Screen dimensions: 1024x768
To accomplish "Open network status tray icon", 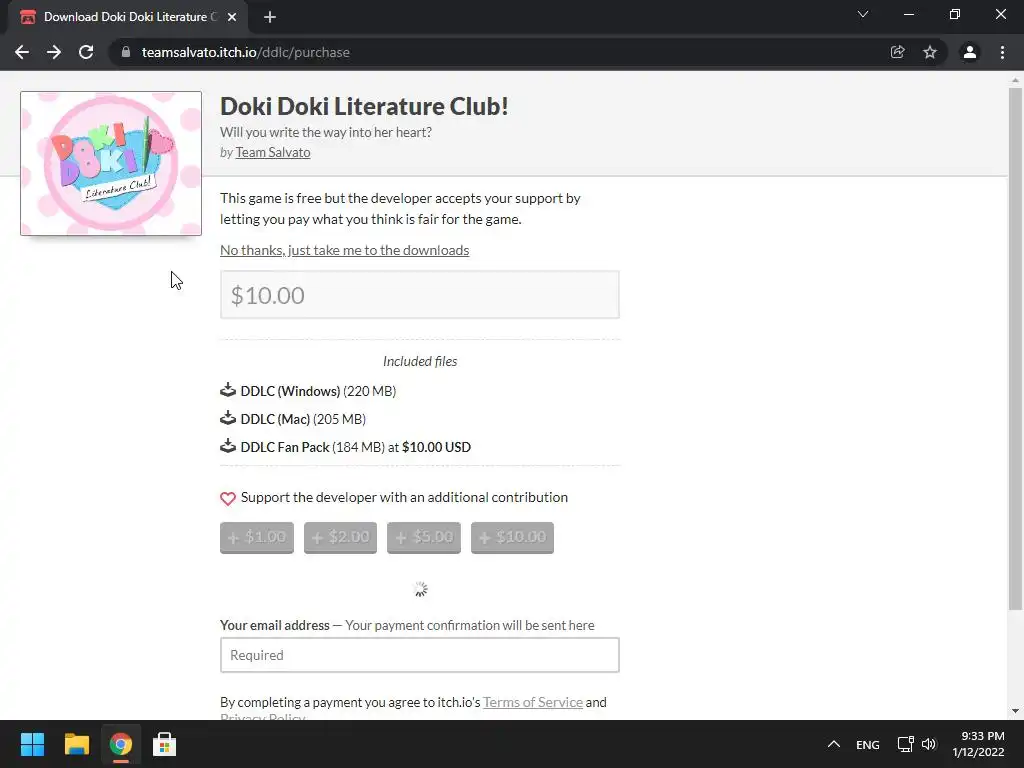I will pos(905,744).
